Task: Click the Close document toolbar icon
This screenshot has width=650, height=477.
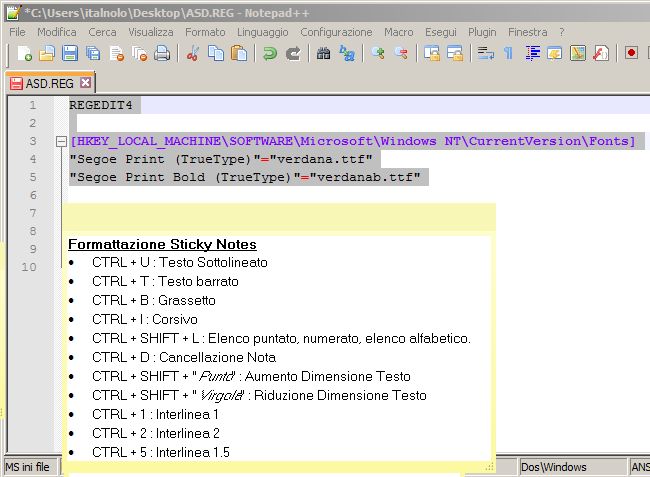Action: click(x=116, y=53)
